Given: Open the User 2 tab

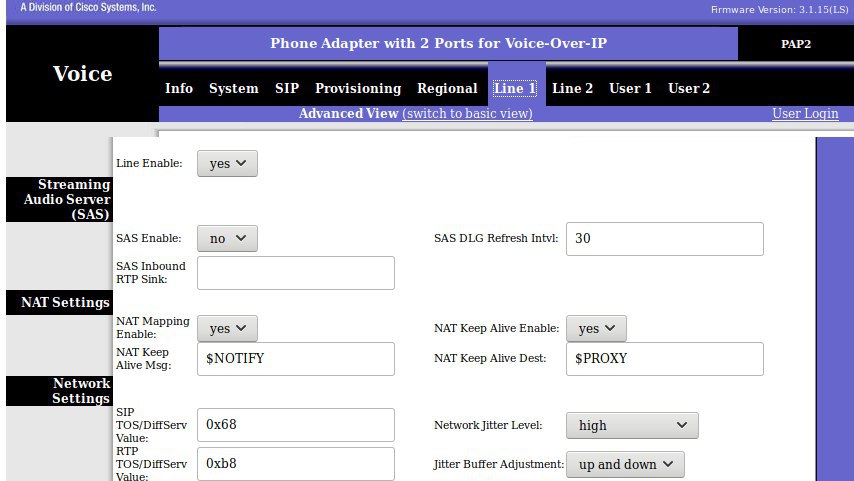Looking at the screenshot, I should tap(689, 88).
